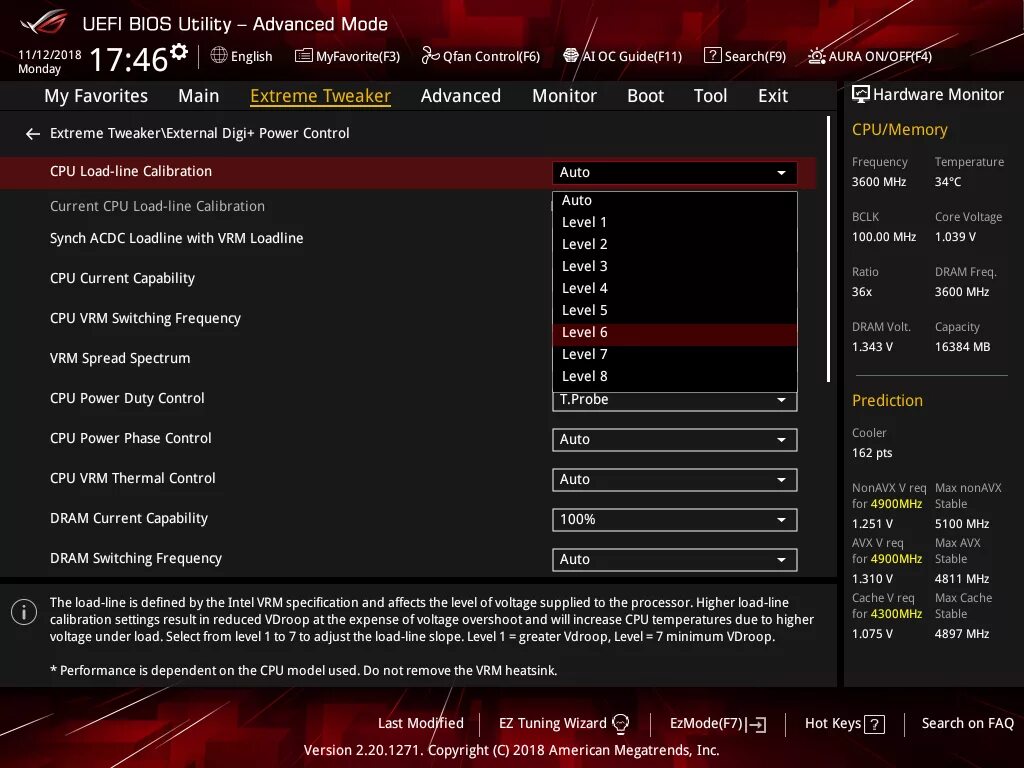The height and width of the screenshot is (768, 1024).
Task: Select the Extreme Tweaker tab
Action: [x=320, y=96]
